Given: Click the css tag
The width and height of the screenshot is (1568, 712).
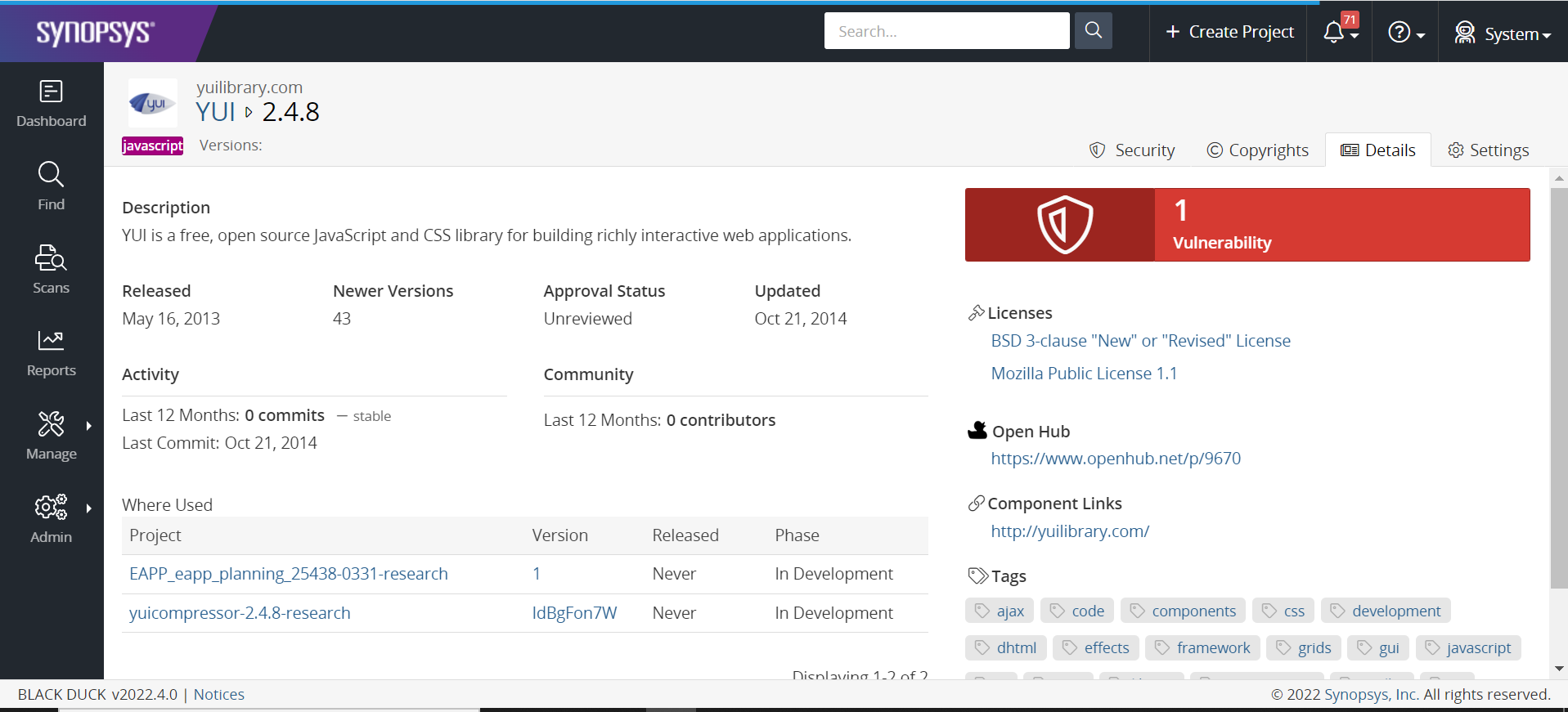Looking at the screenshot, I should point(1283,611).
